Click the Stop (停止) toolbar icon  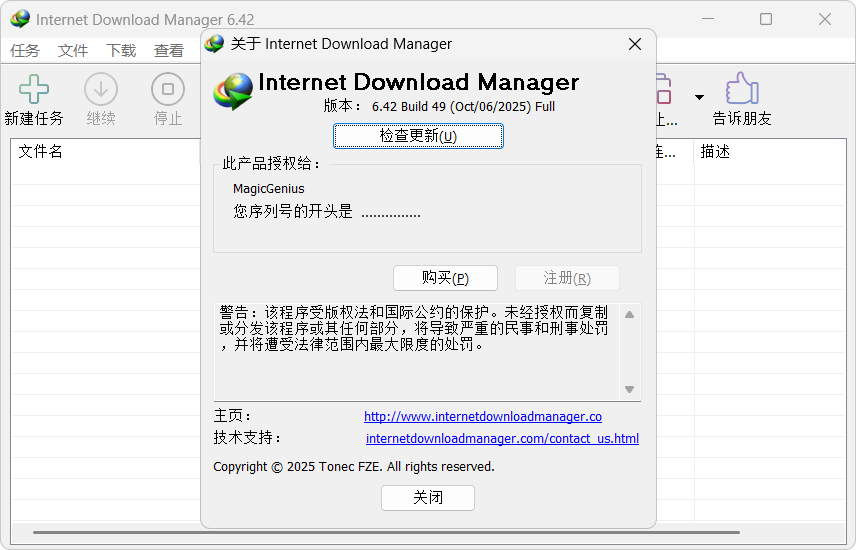pos(168,89)
